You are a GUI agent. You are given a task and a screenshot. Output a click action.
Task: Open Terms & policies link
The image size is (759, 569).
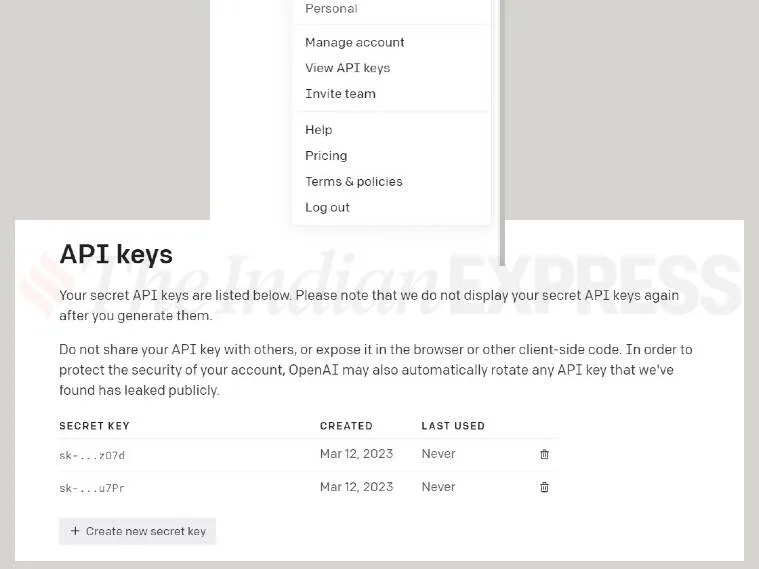(x=353, y=182)
